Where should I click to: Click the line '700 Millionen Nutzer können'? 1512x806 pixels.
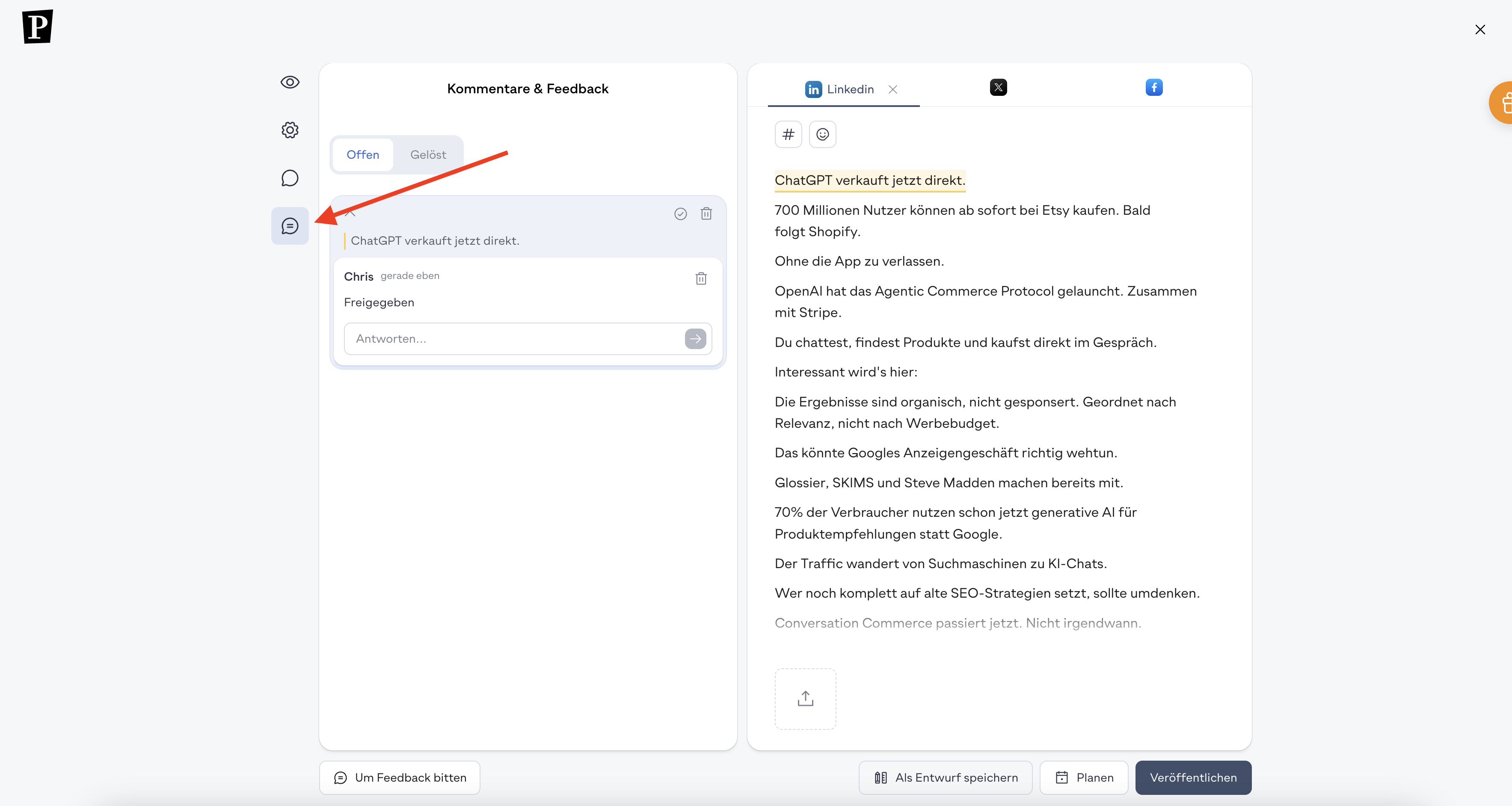962,221
